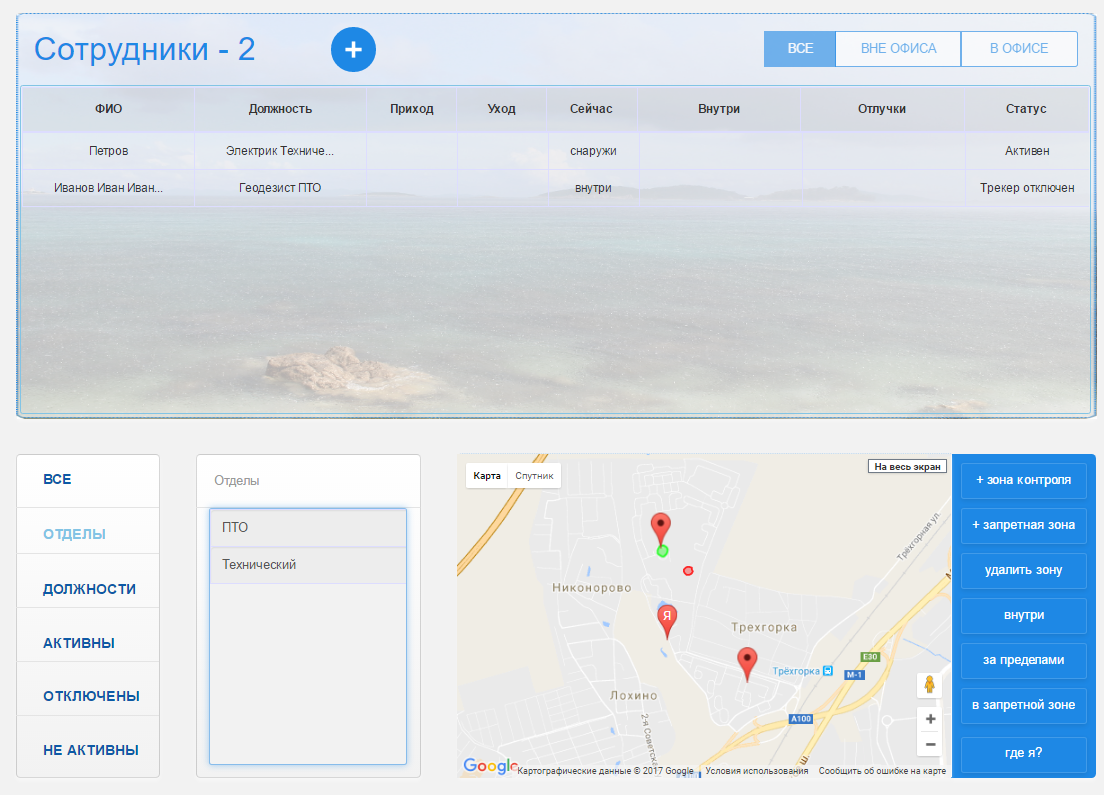Click the Отделы panel heading
This screenshot has width=1104, height=795.
[237, 481]
